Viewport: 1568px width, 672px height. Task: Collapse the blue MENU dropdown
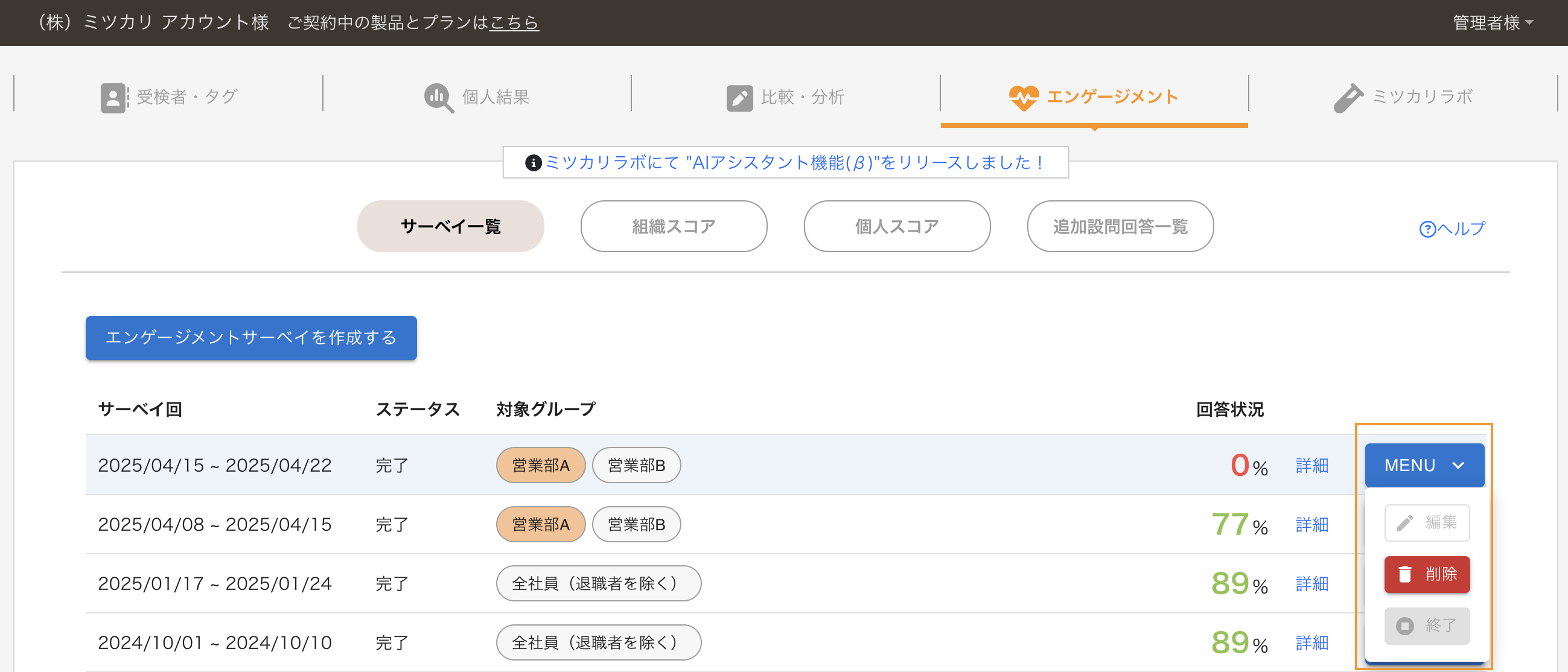[1424, 465]
